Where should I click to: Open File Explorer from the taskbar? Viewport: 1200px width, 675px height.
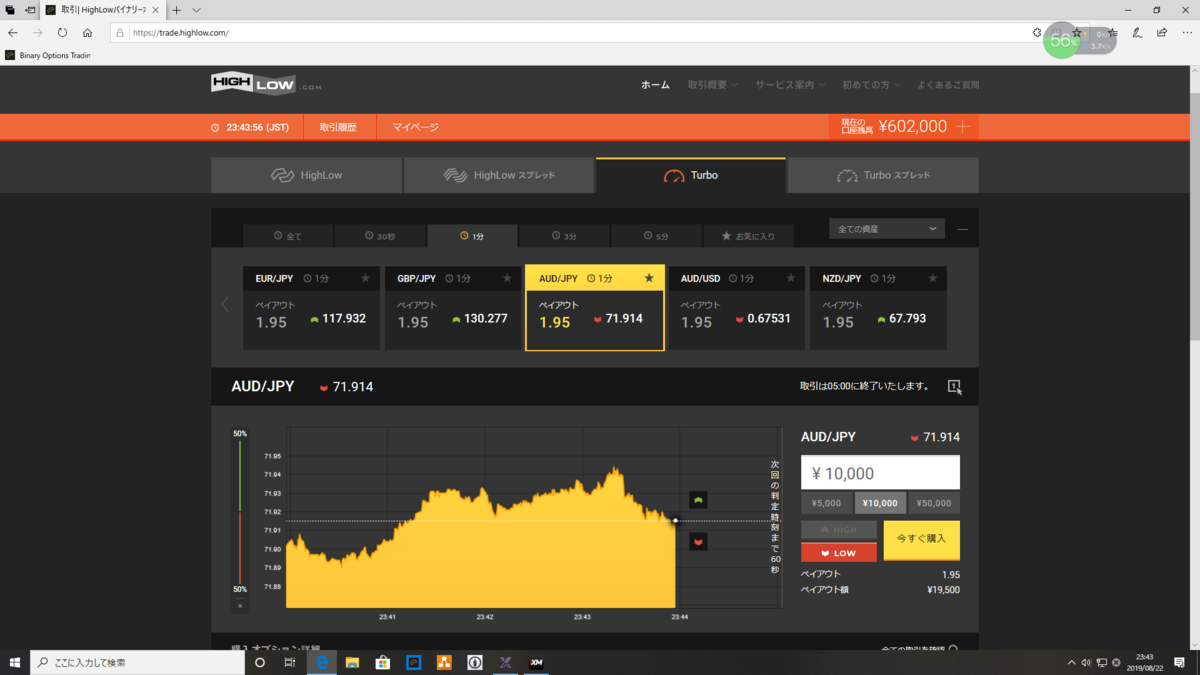(352, 662)
